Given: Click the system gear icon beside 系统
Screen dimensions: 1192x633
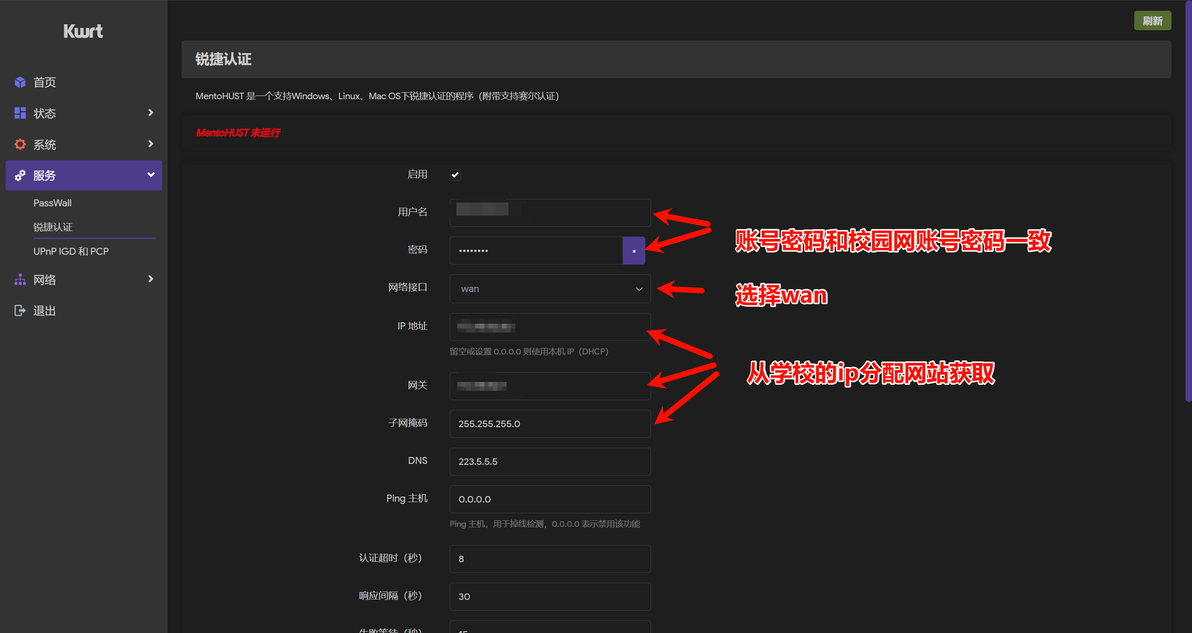Looking at the screenshot, I should tap(21, 144).
